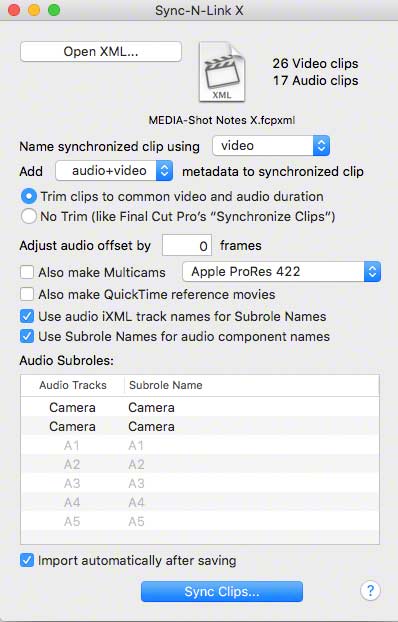398x622 pixels.
Task: Click the Subrole Name column header
Action: click(x=252, y=385)
